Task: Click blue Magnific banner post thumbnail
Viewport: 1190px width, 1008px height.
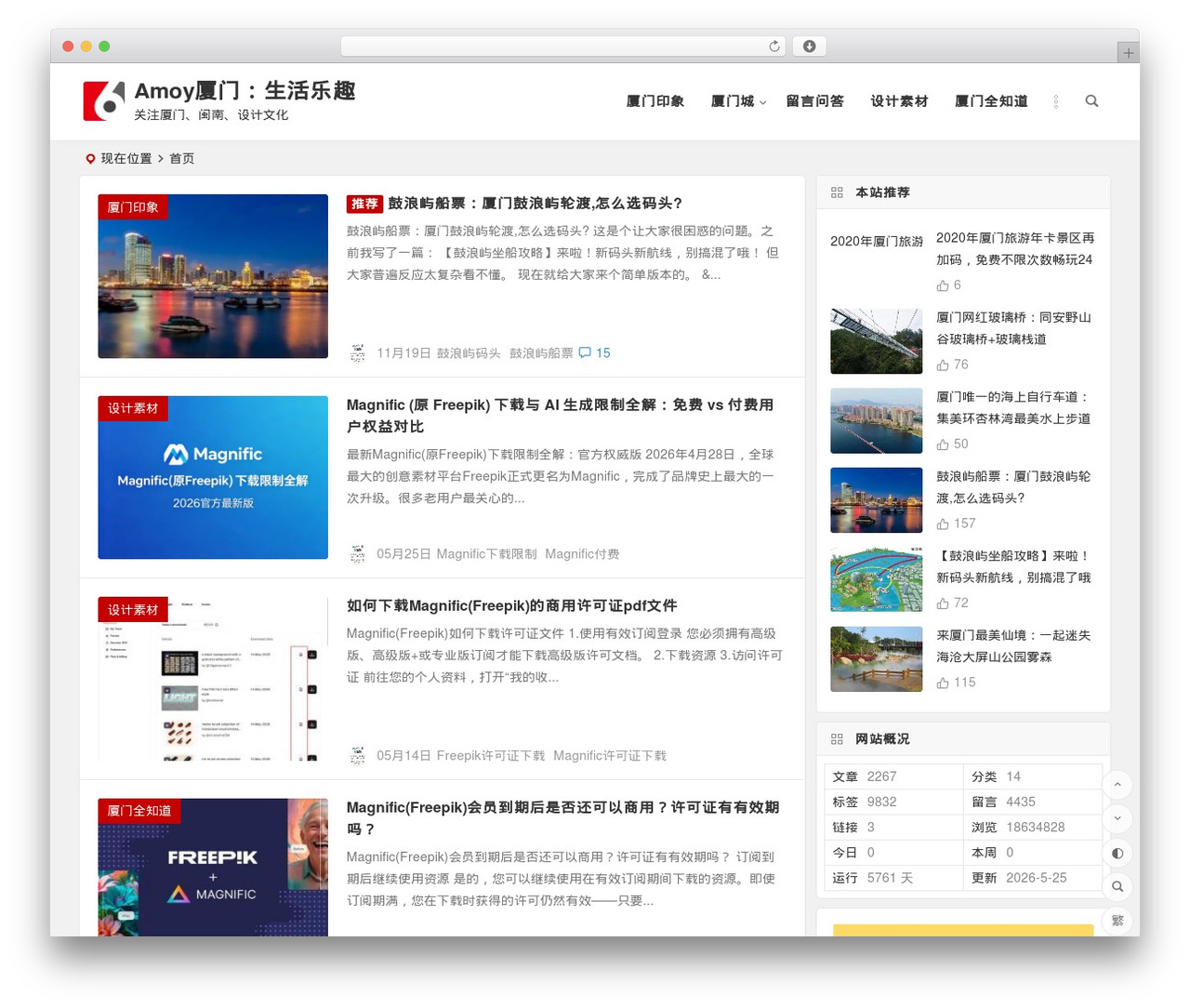Action: (213, 478)
